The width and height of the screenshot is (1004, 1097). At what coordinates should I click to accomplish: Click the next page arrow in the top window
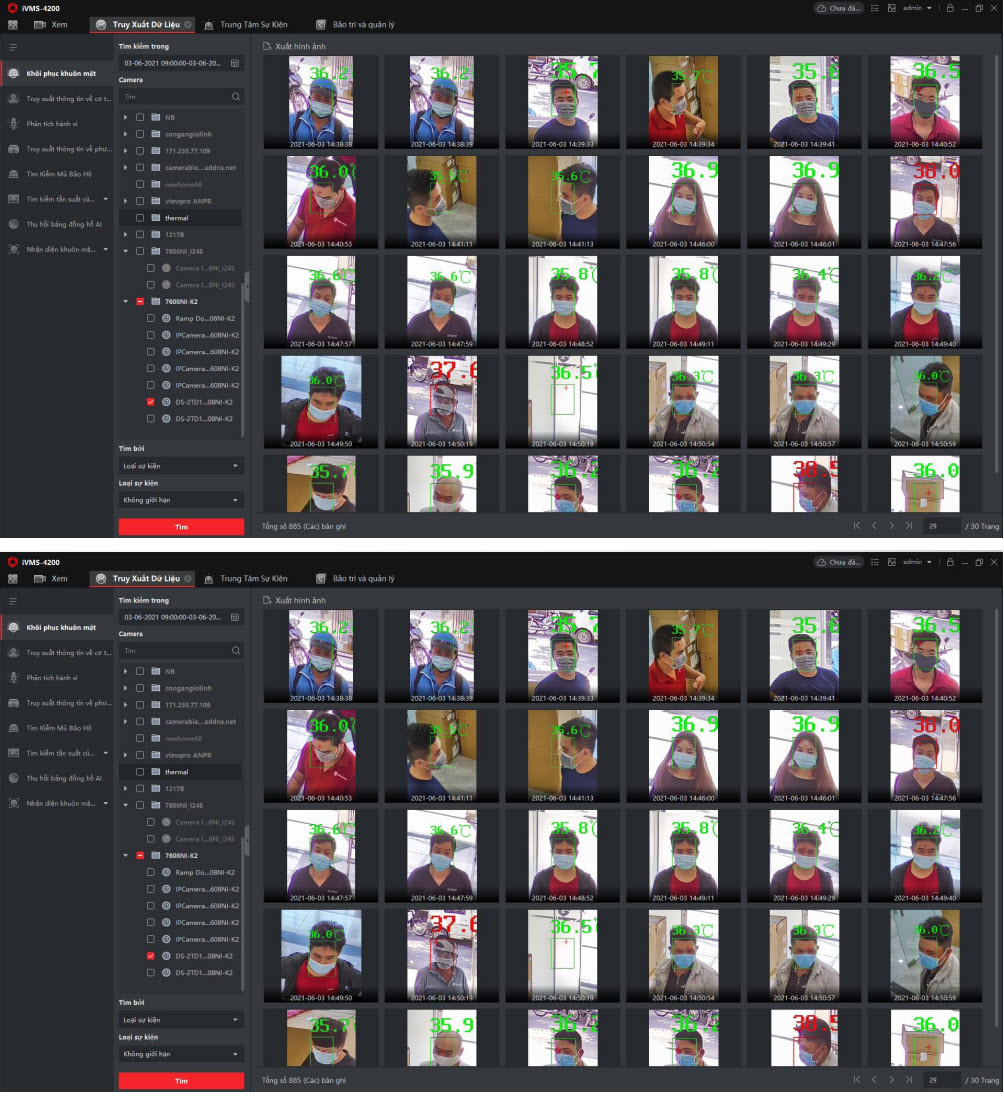click(891, 525)
